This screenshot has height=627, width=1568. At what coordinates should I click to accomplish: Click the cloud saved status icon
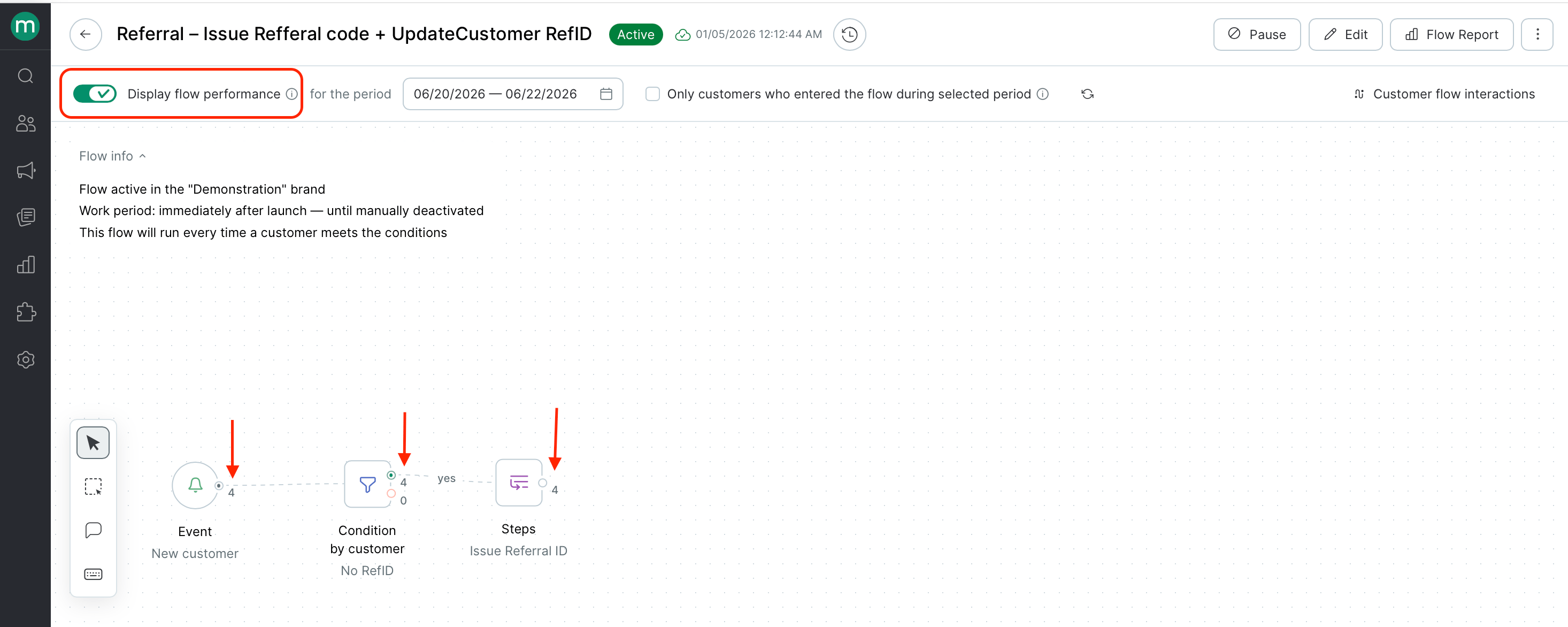pyautogui.click(x=682, y=35)
